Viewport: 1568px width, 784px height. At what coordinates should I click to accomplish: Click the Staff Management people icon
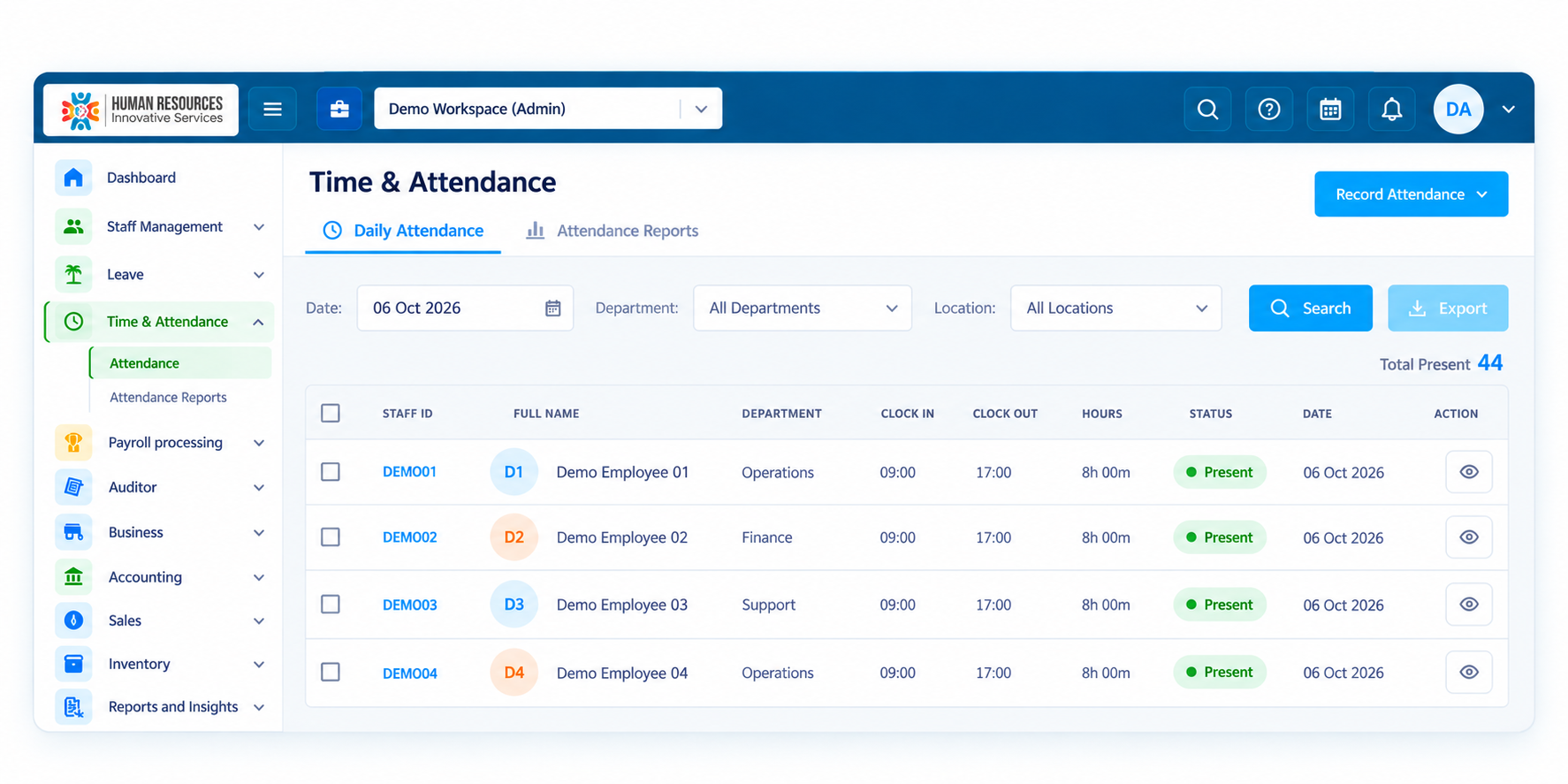[73, 226]
